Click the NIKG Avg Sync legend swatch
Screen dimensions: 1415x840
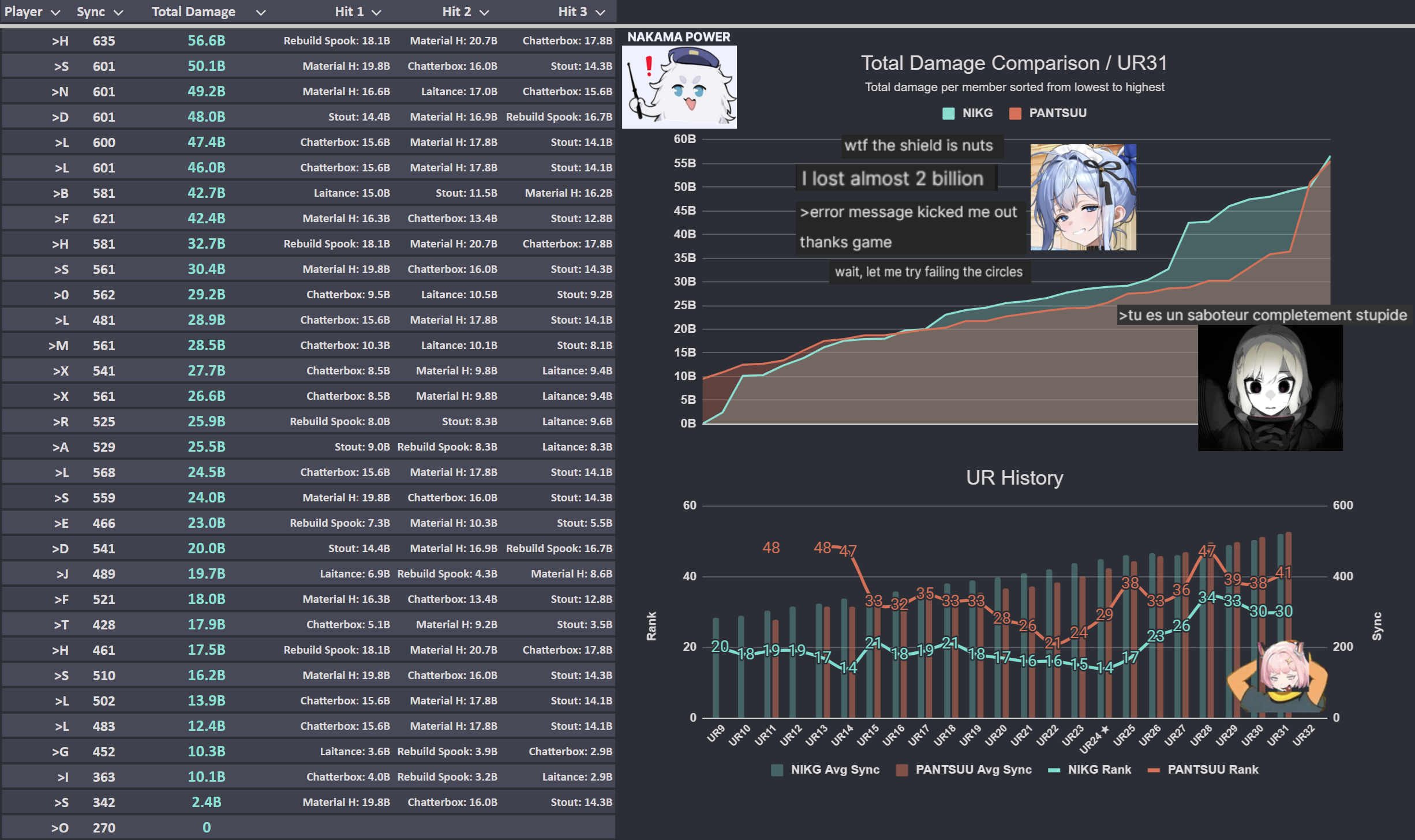(777, 770)
